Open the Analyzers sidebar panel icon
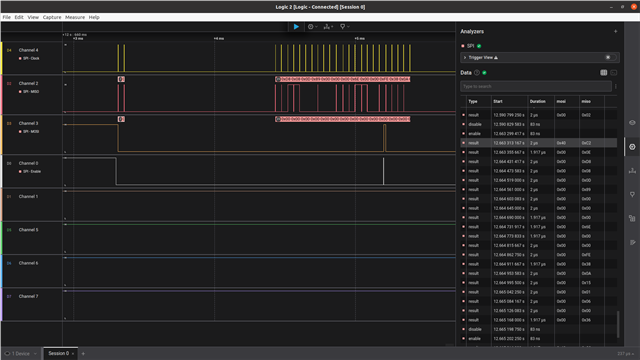This screenshot has height=360, width=640. pos(632,147)
